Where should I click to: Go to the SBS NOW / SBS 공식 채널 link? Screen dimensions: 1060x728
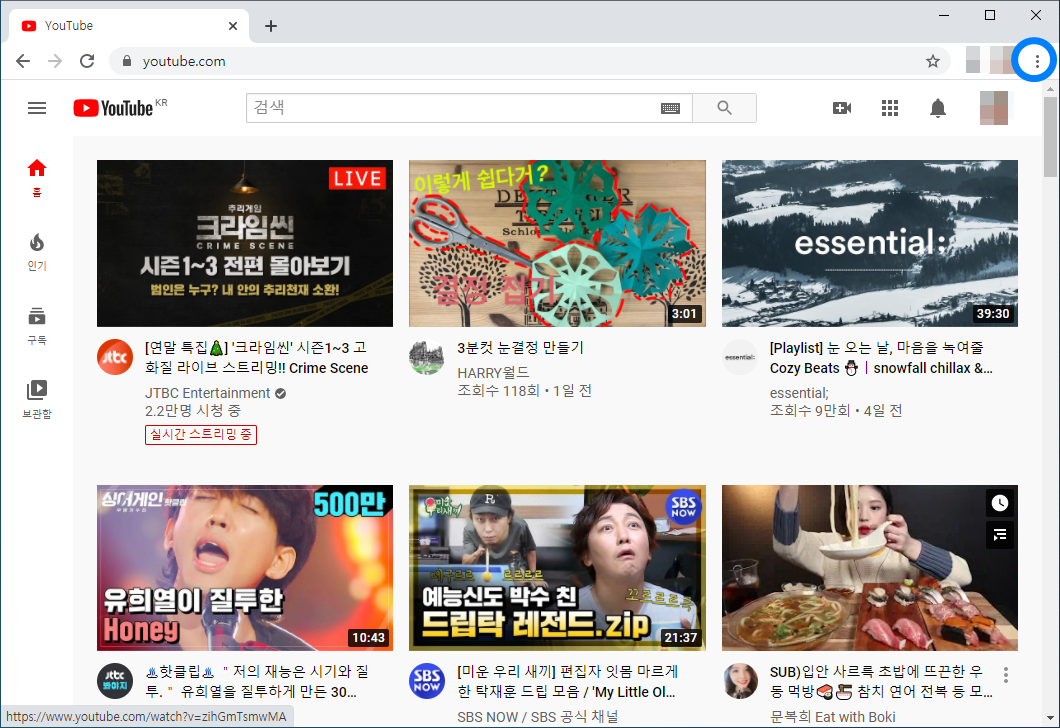537,717
